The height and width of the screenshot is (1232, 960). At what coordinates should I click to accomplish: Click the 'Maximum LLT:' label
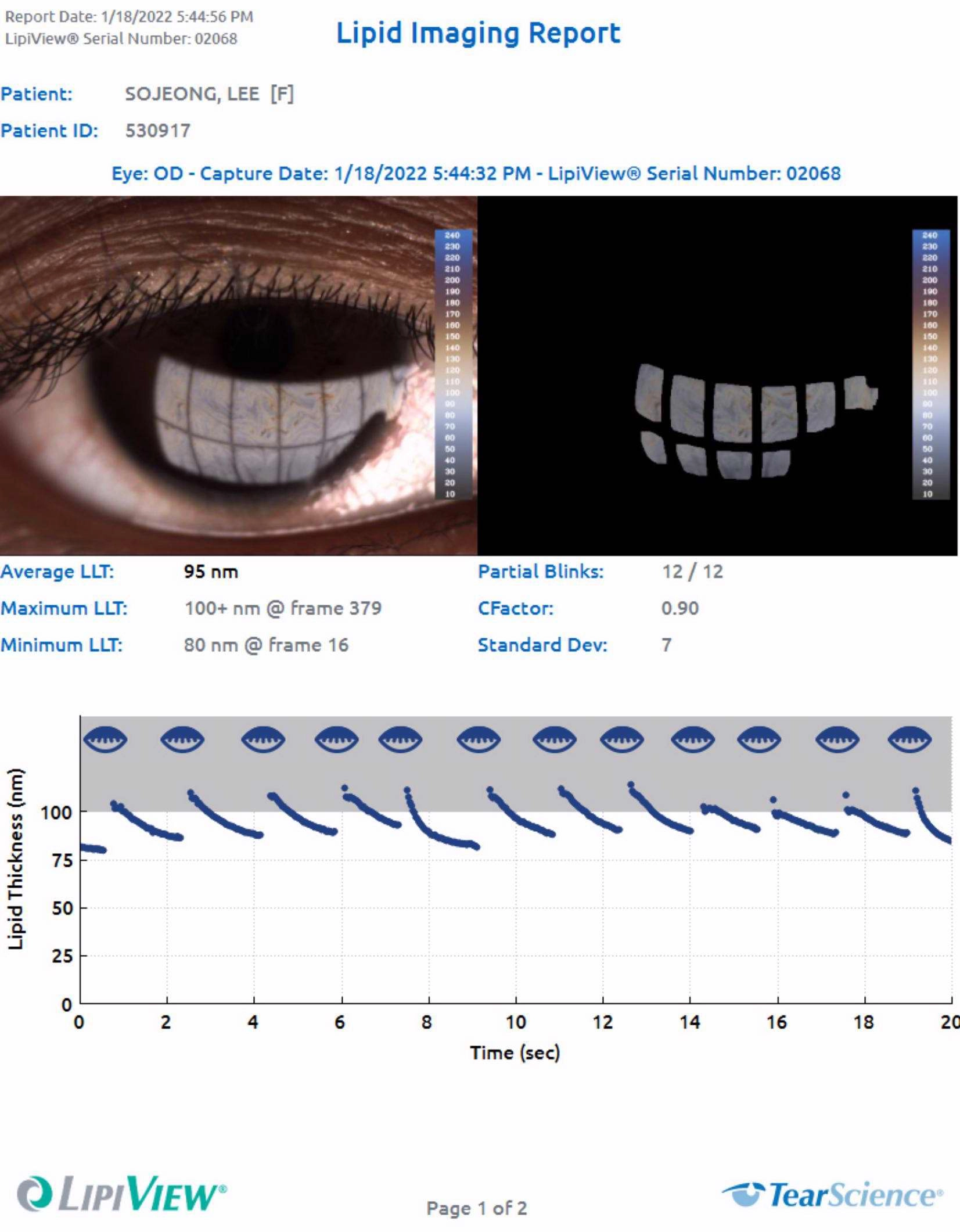click(64, 608)
